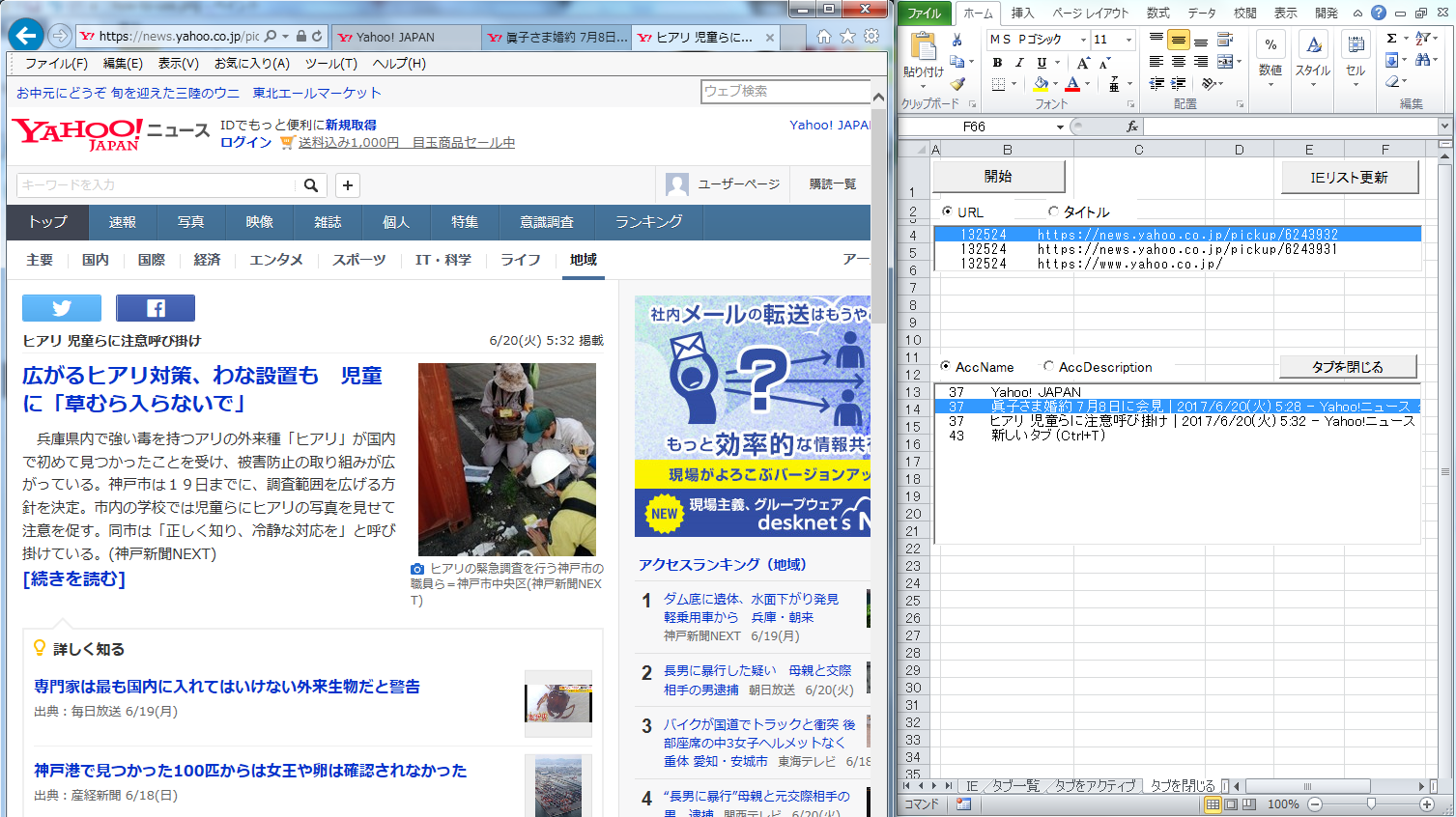Open the 数値 number format dropdown
1456x817 pixels.
click(1270, 58)
